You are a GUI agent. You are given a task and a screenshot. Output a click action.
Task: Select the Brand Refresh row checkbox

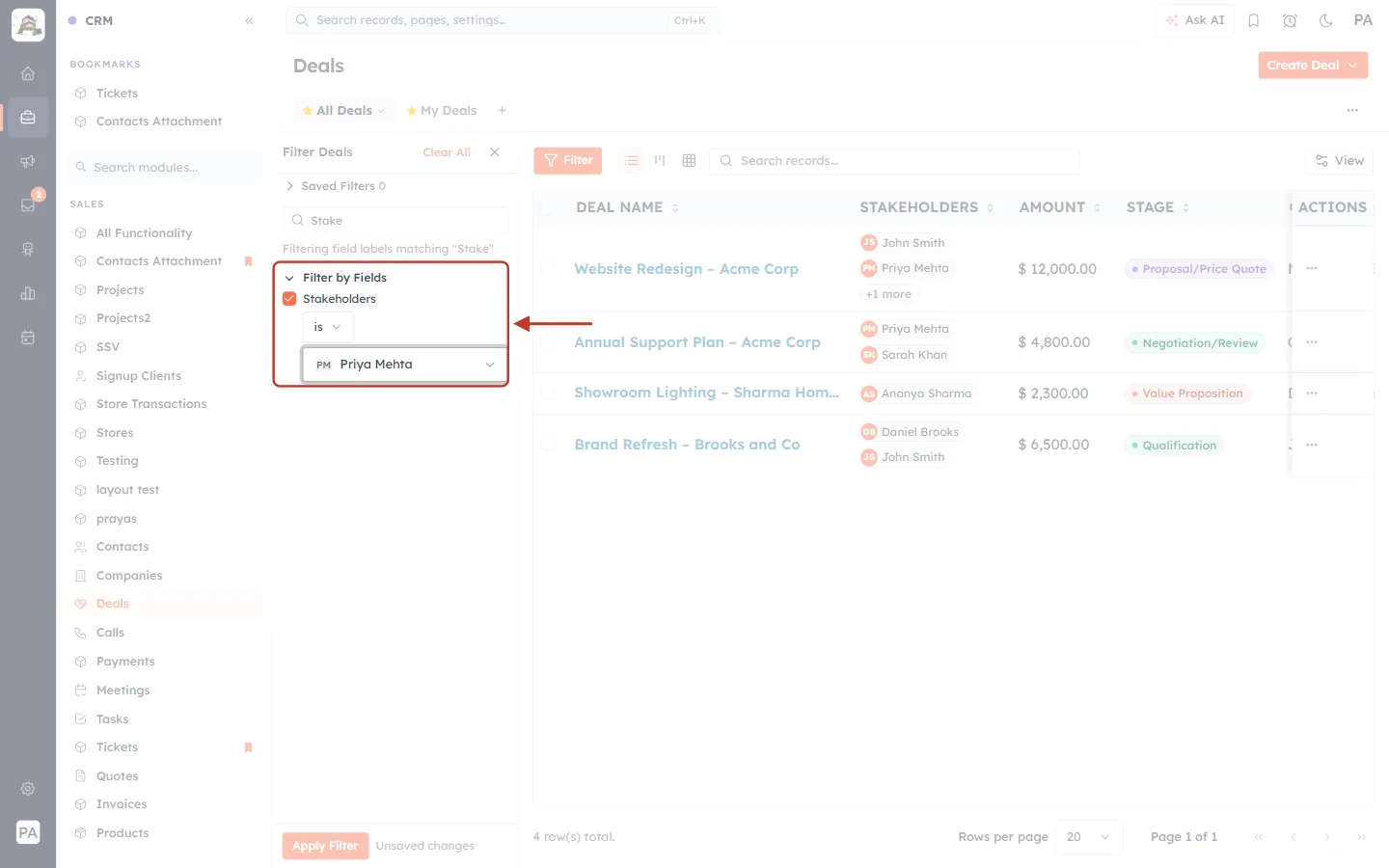548,444
